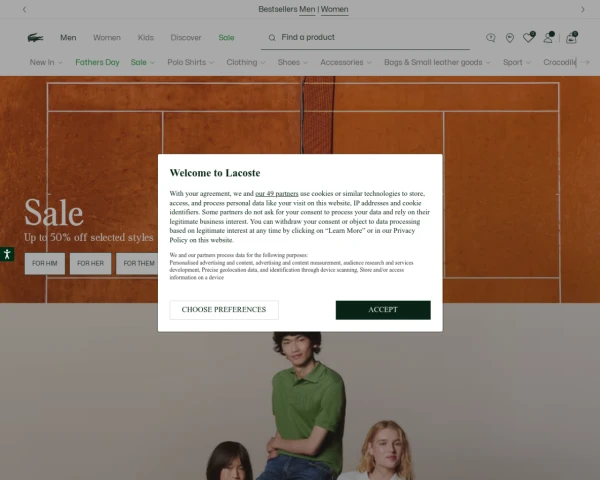Focus the Find a product search field

pos(365,38)
